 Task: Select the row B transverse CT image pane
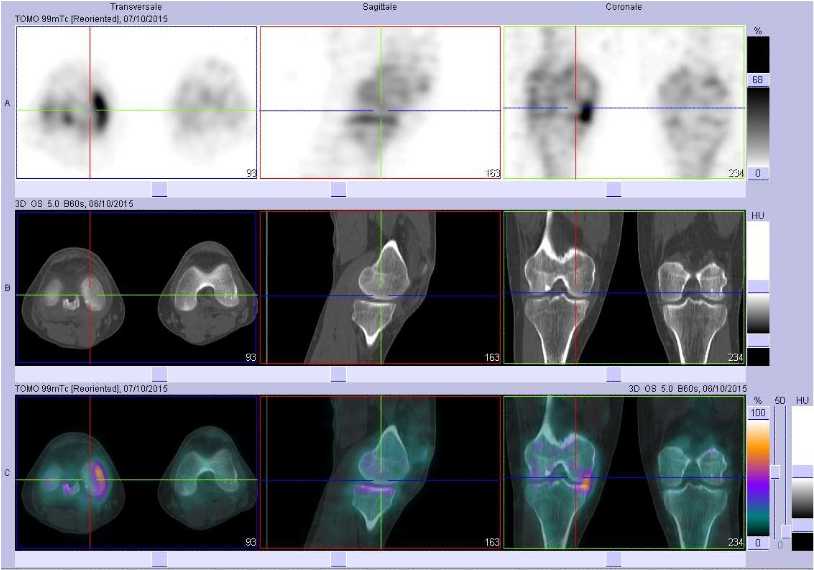tap(137, 287)
